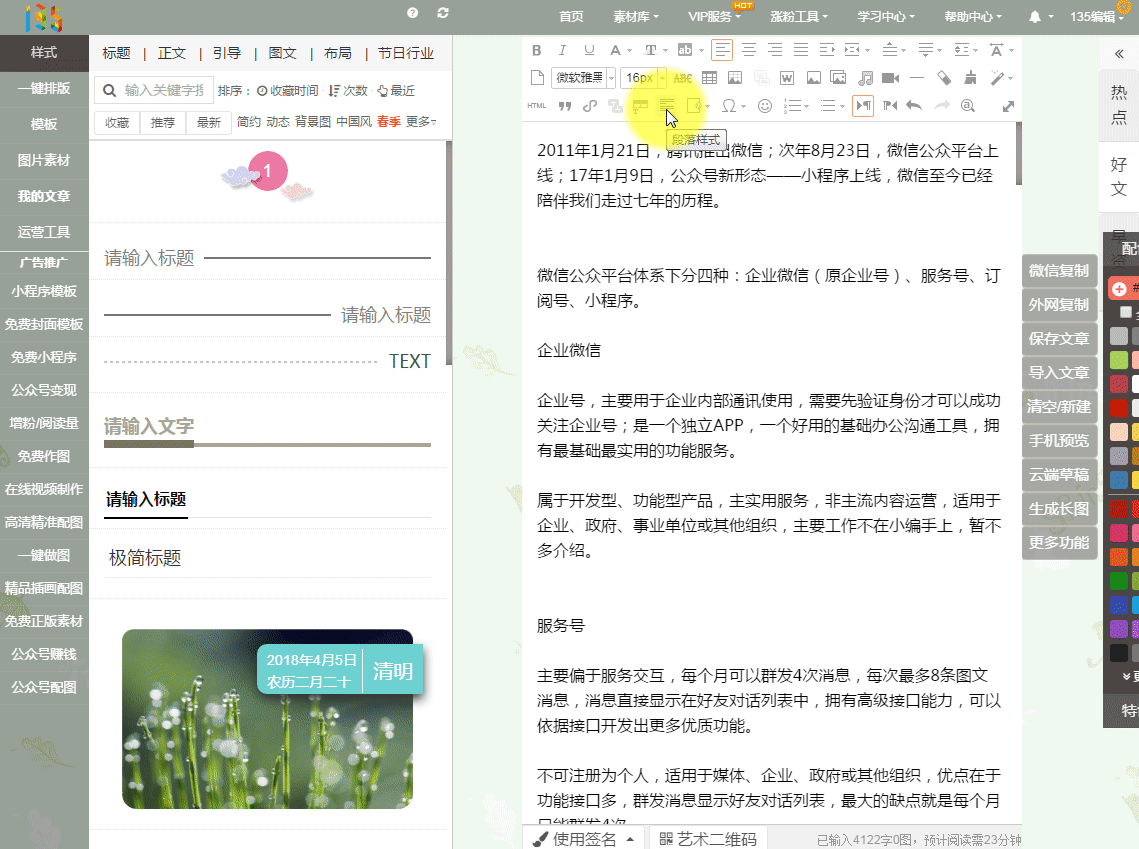The width and height of the screenshot is (1139, 849).
Task: Click the music note audio icon
Action: [x=865, y=78]
